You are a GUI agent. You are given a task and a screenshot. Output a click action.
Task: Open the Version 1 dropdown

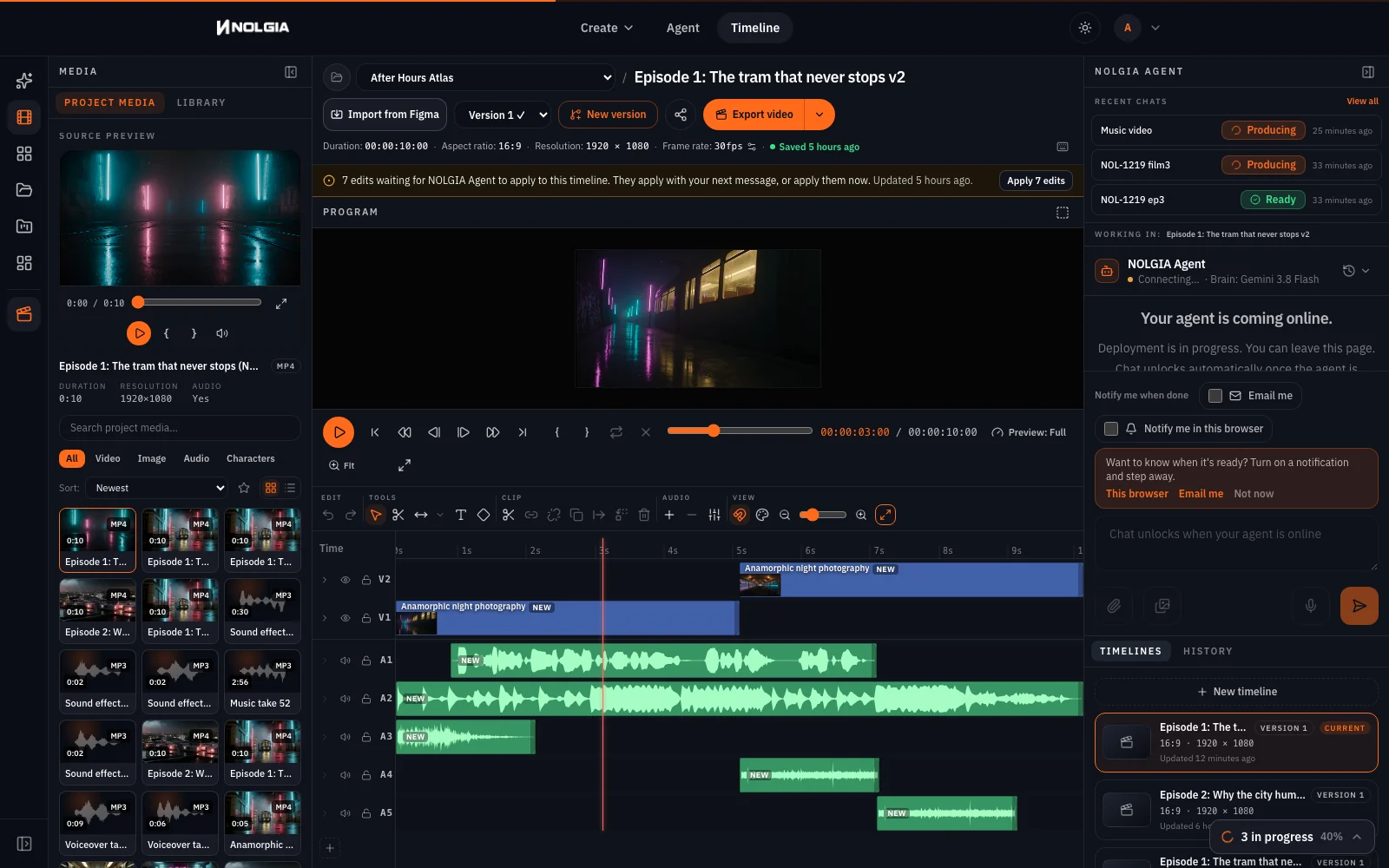(x=504, y=115)
